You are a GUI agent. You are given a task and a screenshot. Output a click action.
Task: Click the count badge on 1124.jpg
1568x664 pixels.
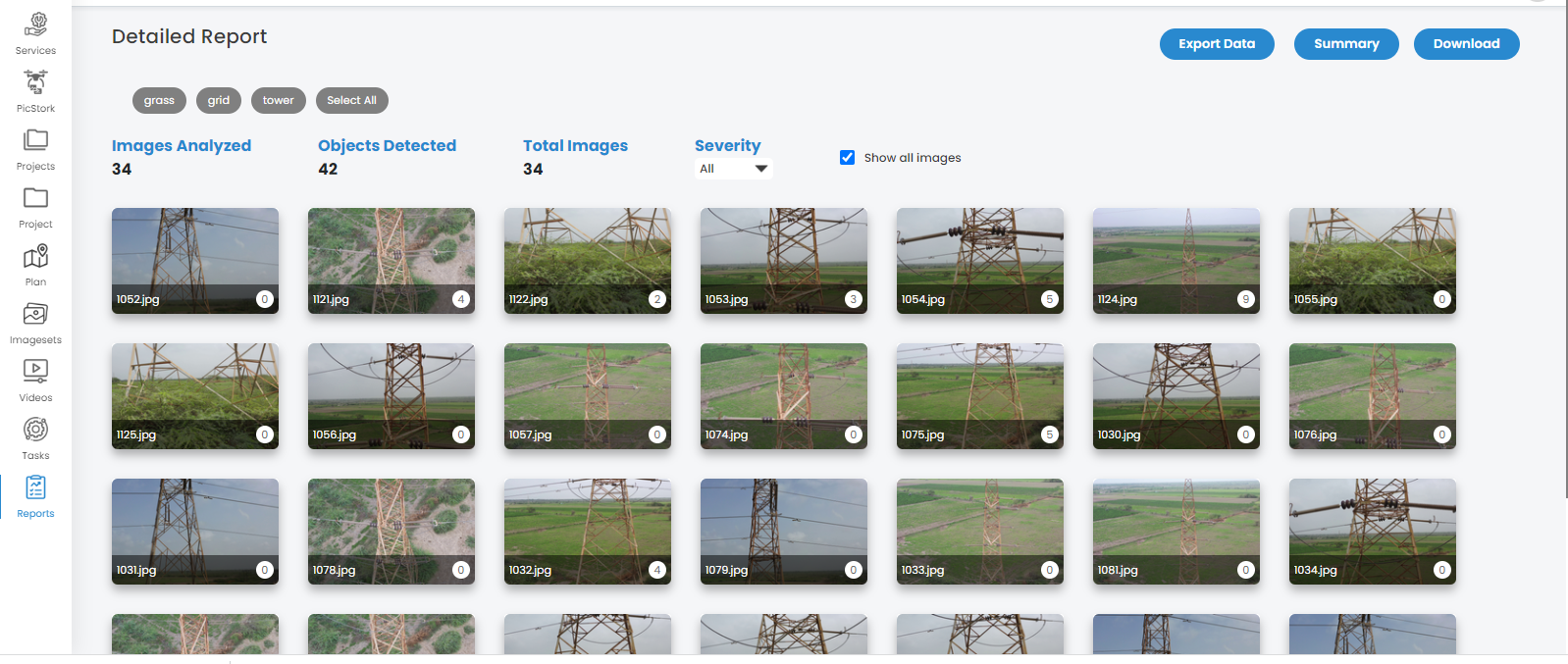[1246, 299]
